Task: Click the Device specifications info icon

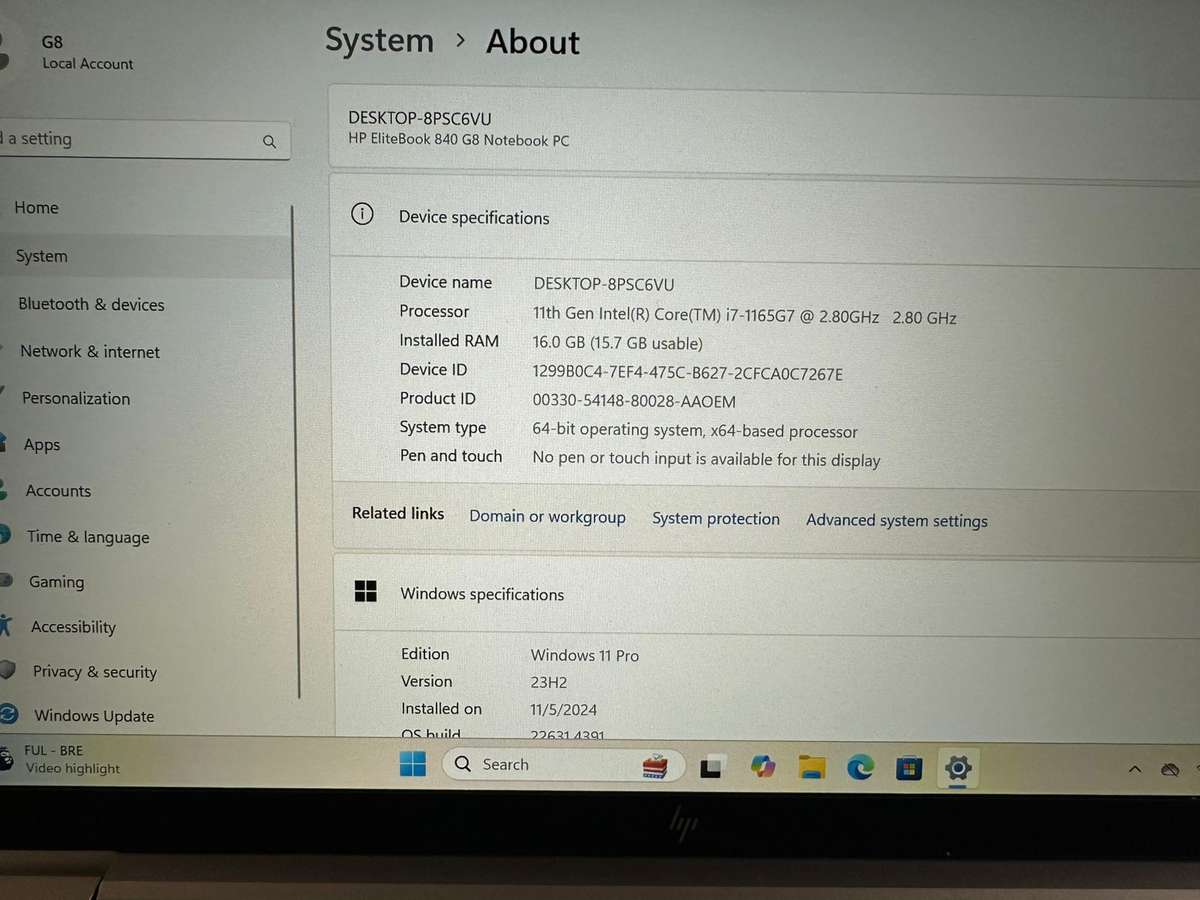Action: tap(362, 214)
